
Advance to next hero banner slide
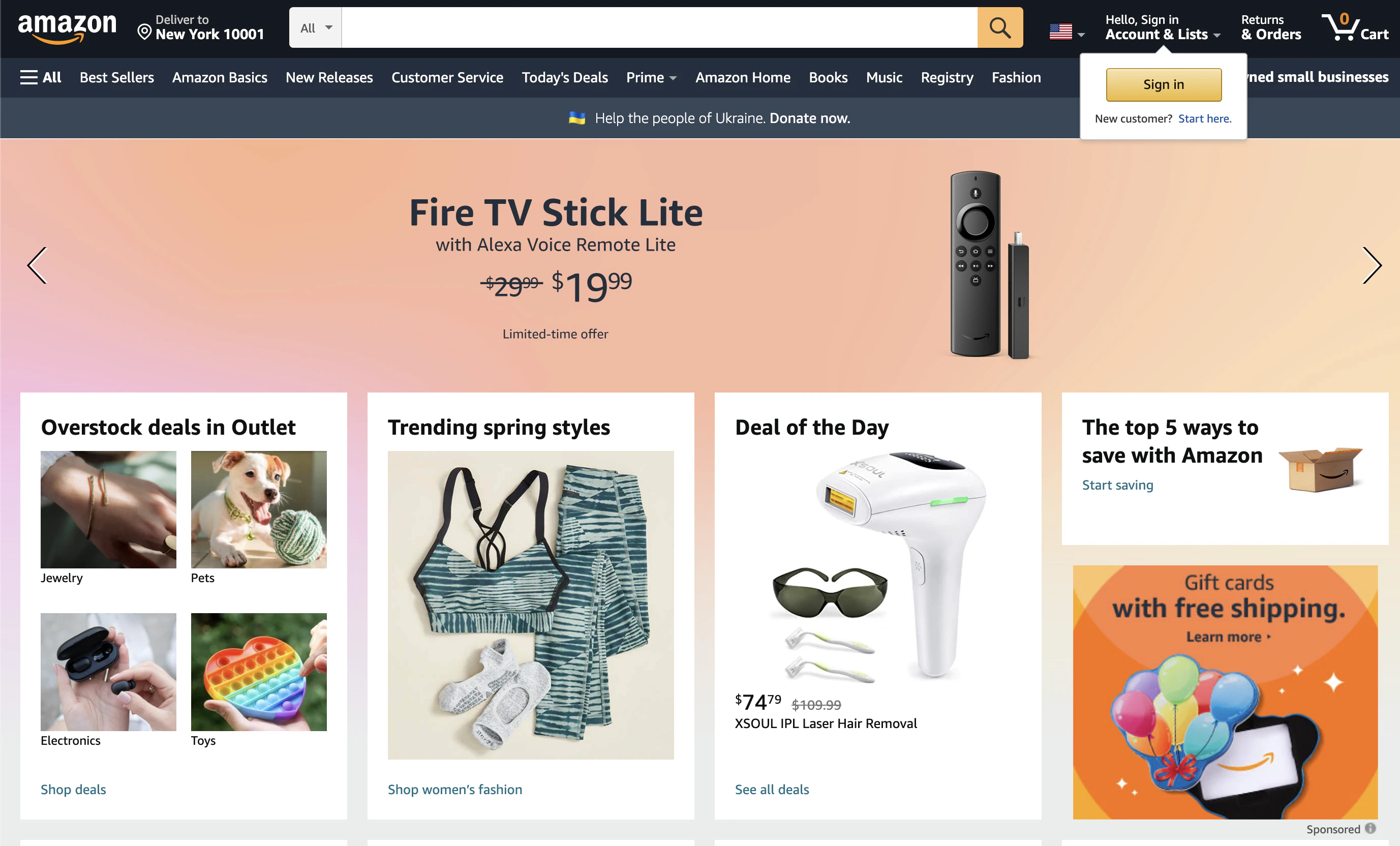pyautogui.click(x=1371, y=265)
